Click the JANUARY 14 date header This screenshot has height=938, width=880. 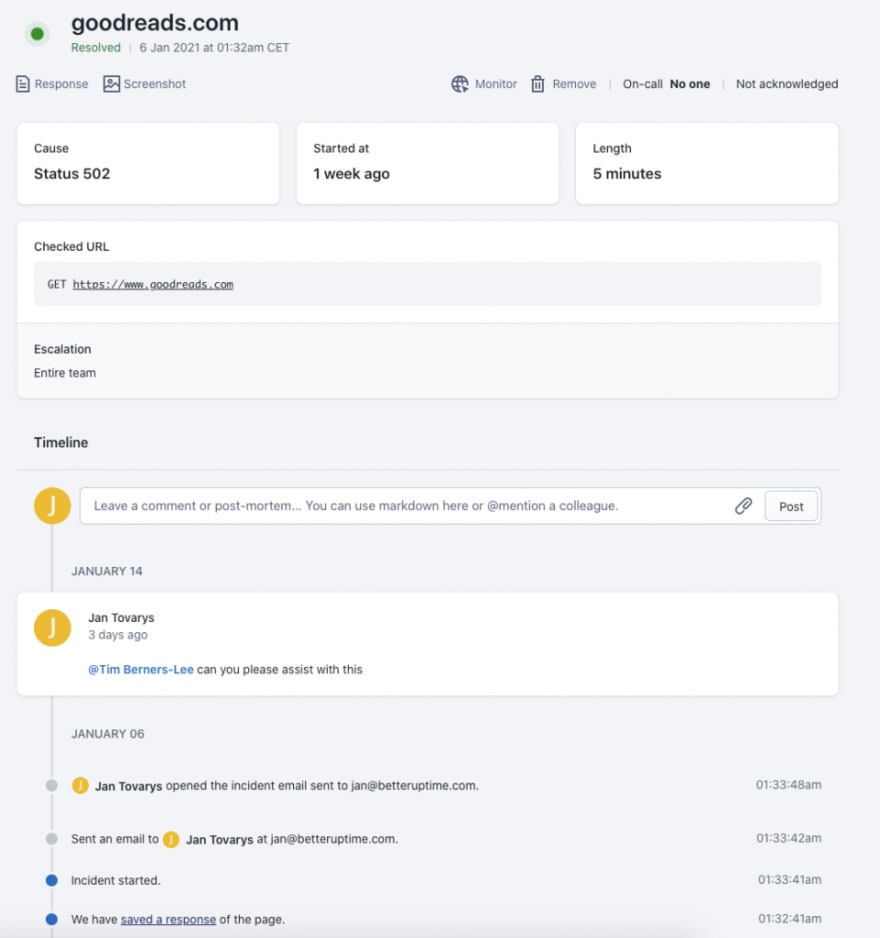click(107, 571)
